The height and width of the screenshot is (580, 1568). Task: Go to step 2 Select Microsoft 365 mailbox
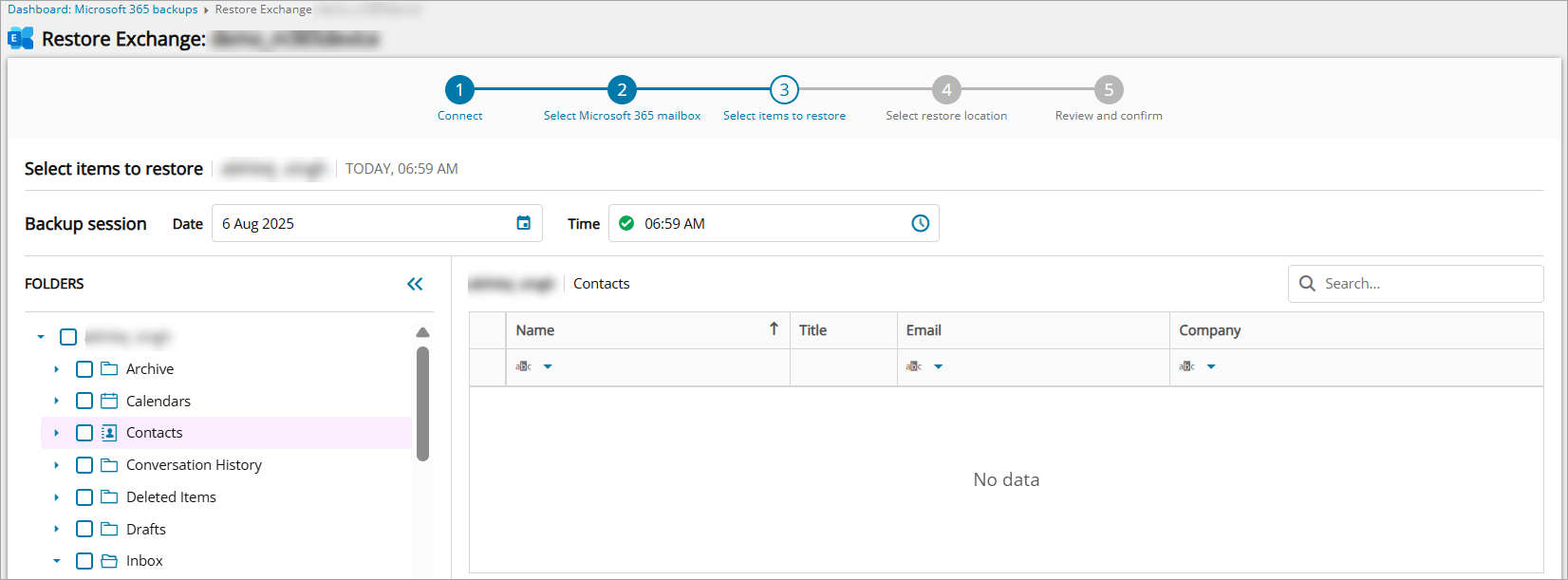click(x=622, y=90)
